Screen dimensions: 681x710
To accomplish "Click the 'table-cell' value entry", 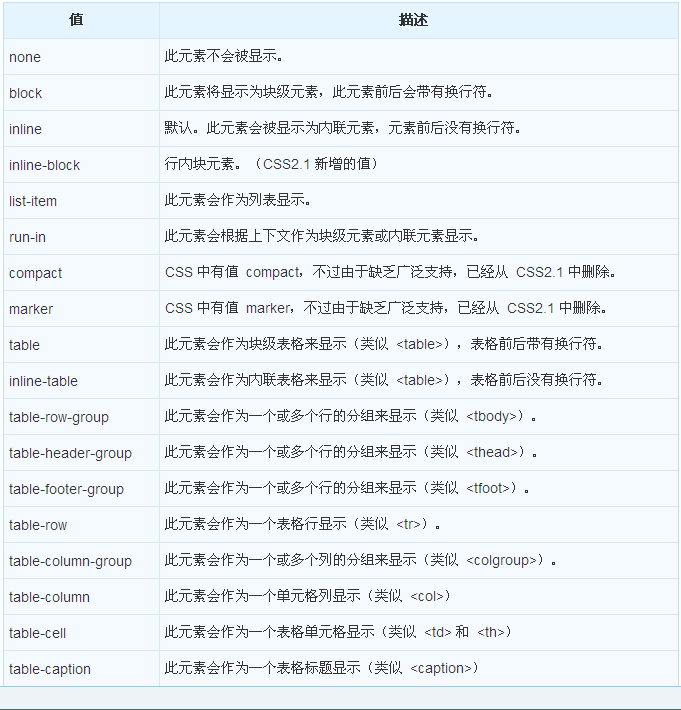I will click(37, 633).
